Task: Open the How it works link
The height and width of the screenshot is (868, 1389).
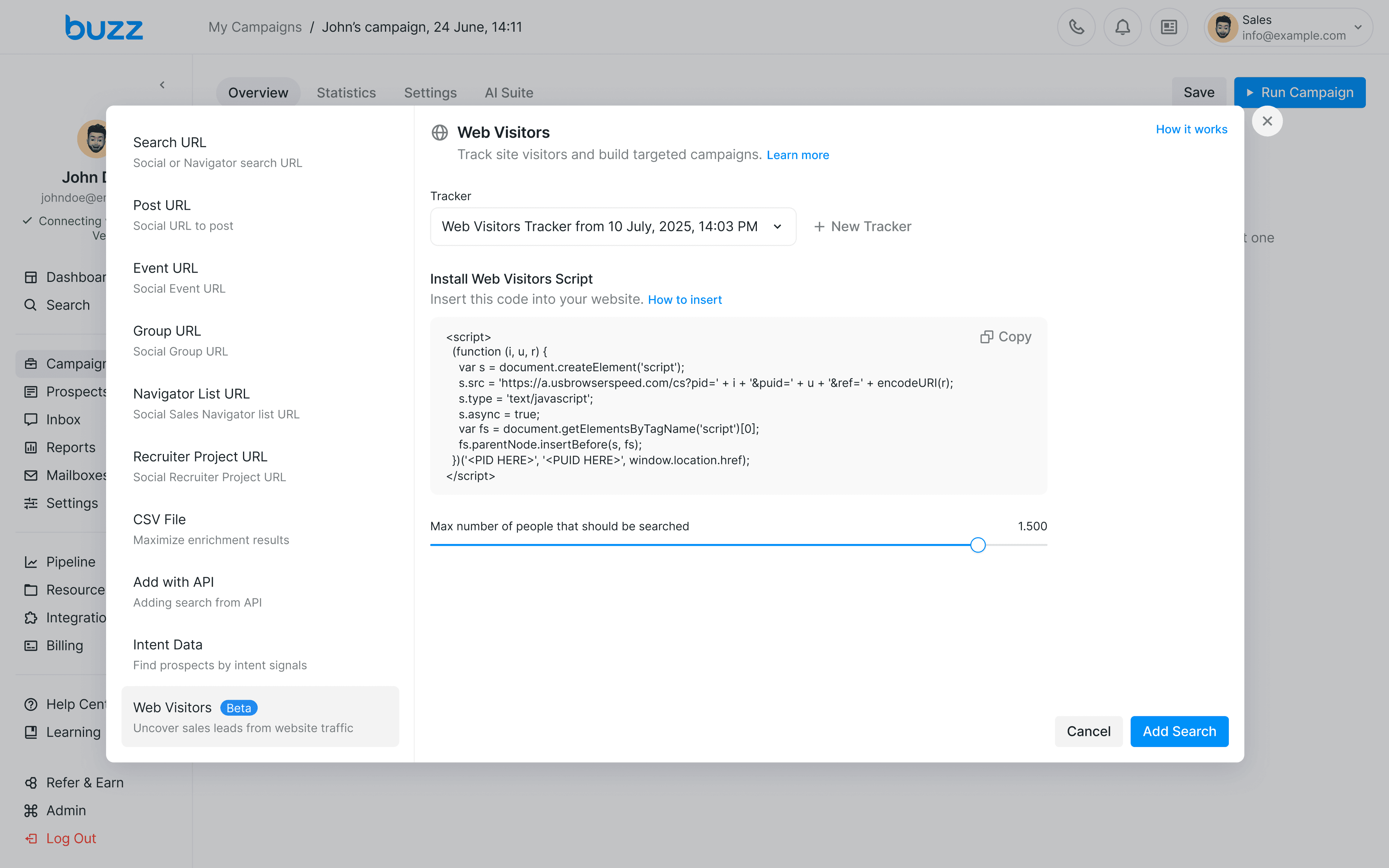Action: [1191, 129]
